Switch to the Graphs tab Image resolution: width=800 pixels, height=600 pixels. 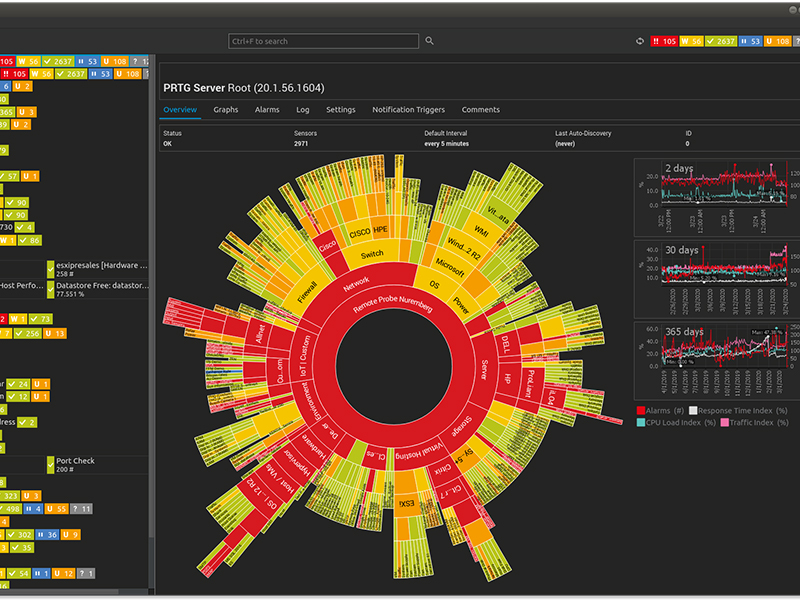[x=226, y=110]
